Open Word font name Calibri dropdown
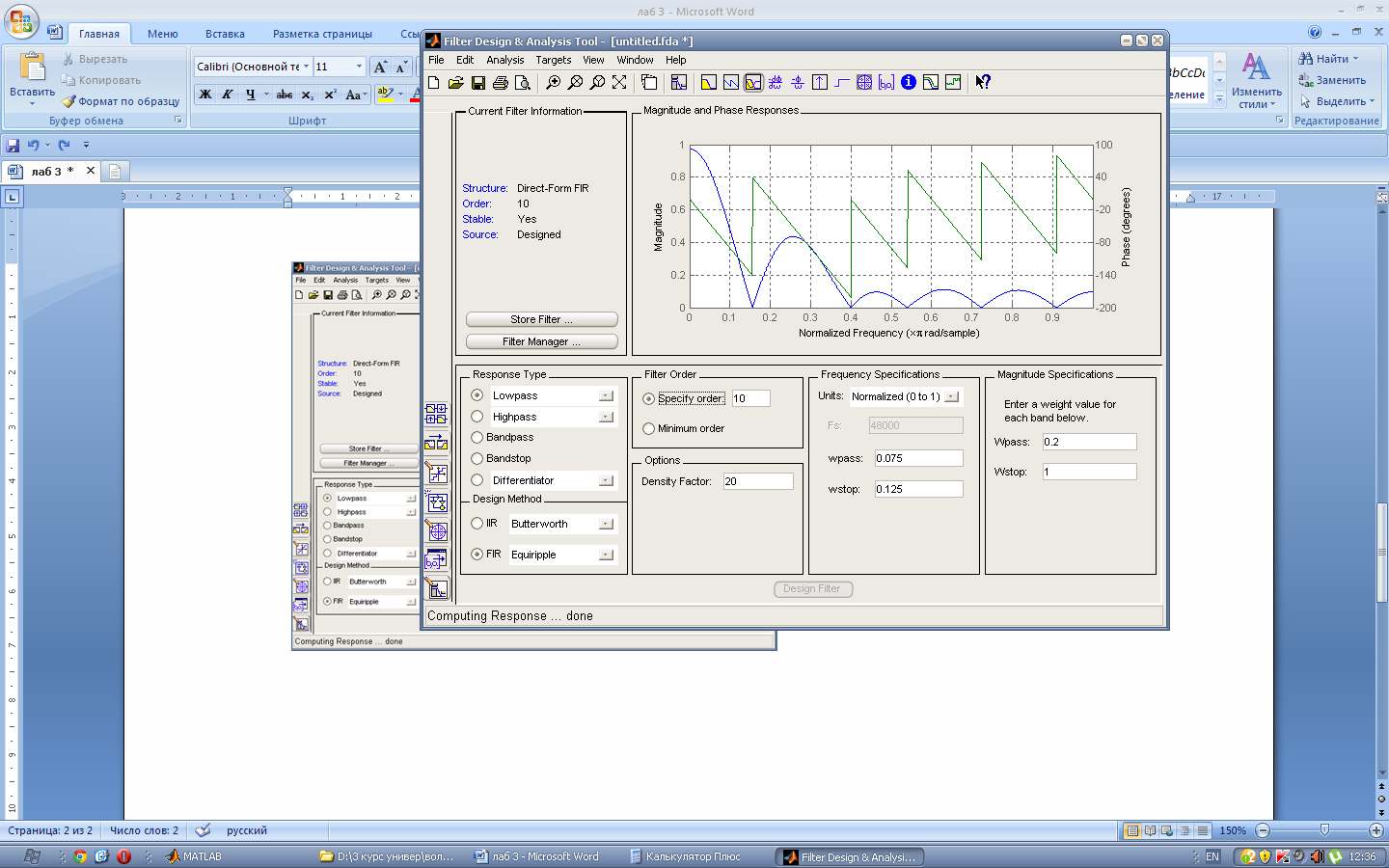1389x868 pixels. click(x=307, y=67)
